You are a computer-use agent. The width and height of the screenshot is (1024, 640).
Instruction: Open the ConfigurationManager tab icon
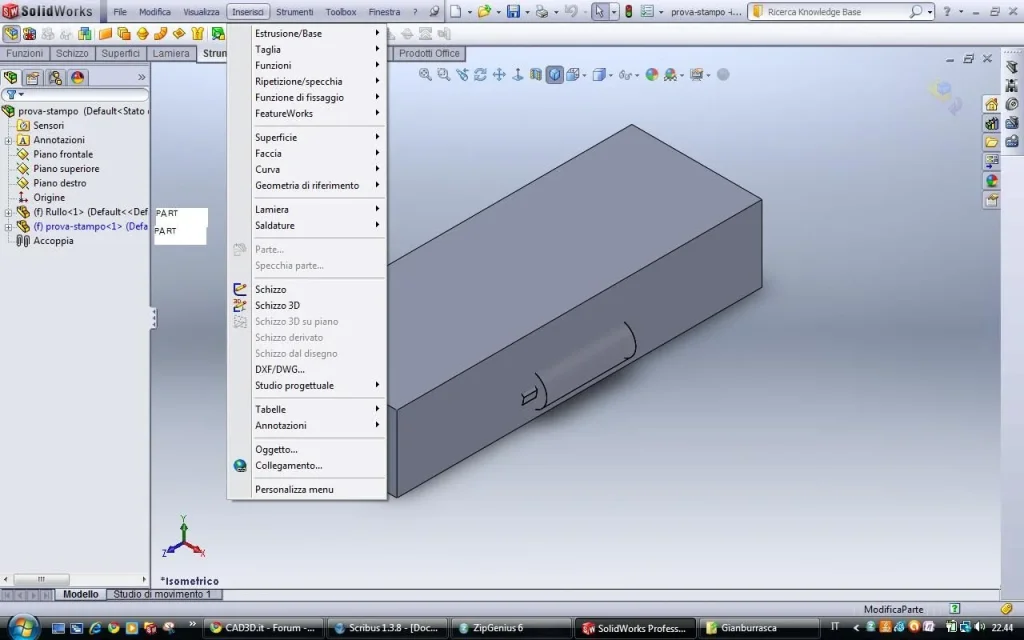click(55, 78)
